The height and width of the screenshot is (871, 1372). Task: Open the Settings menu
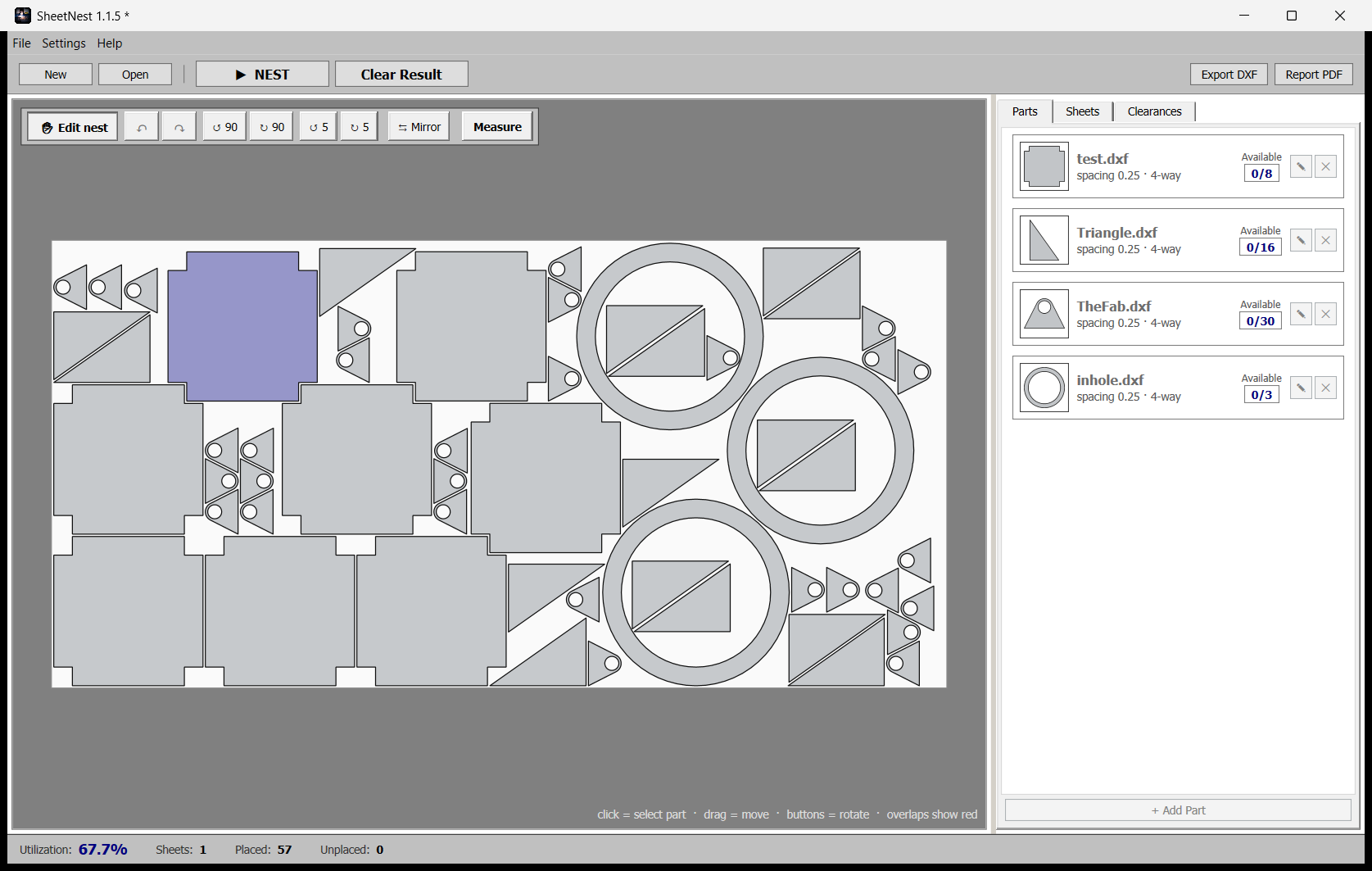click(x=64, y=43)
